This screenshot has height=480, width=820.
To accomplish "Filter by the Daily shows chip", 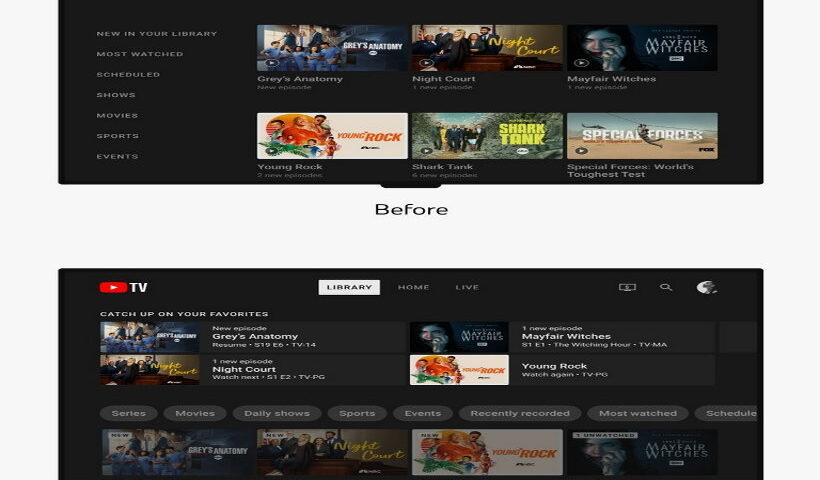I will (x=277, y=413).
